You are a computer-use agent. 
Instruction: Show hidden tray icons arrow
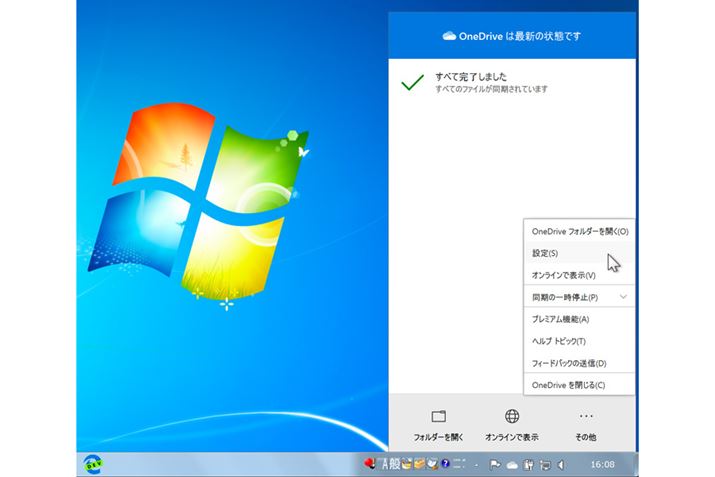coord(477,465)
